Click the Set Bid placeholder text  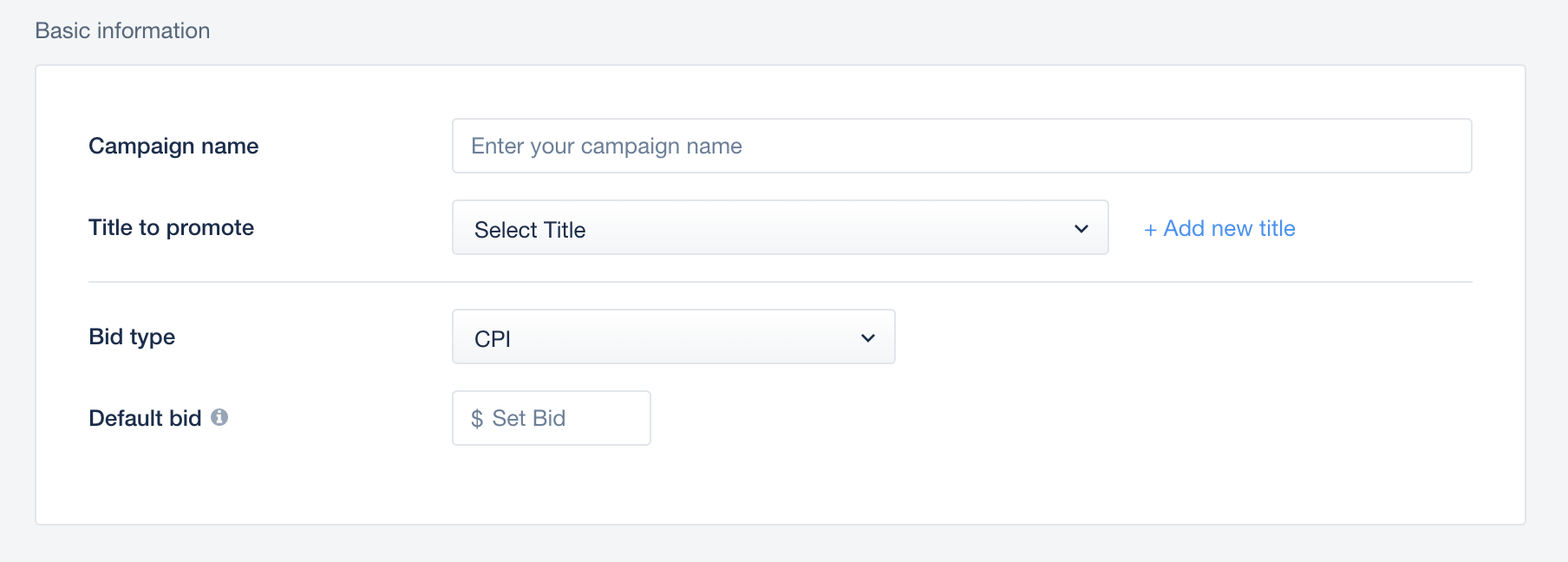(529, 418)
